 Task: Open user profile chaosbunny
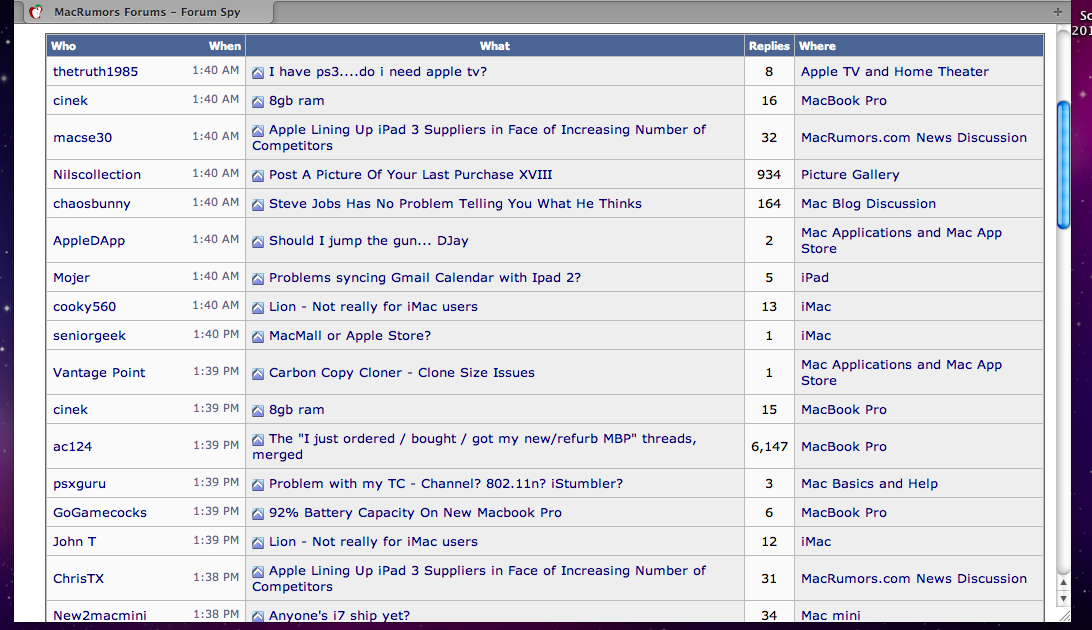point(92,204)
